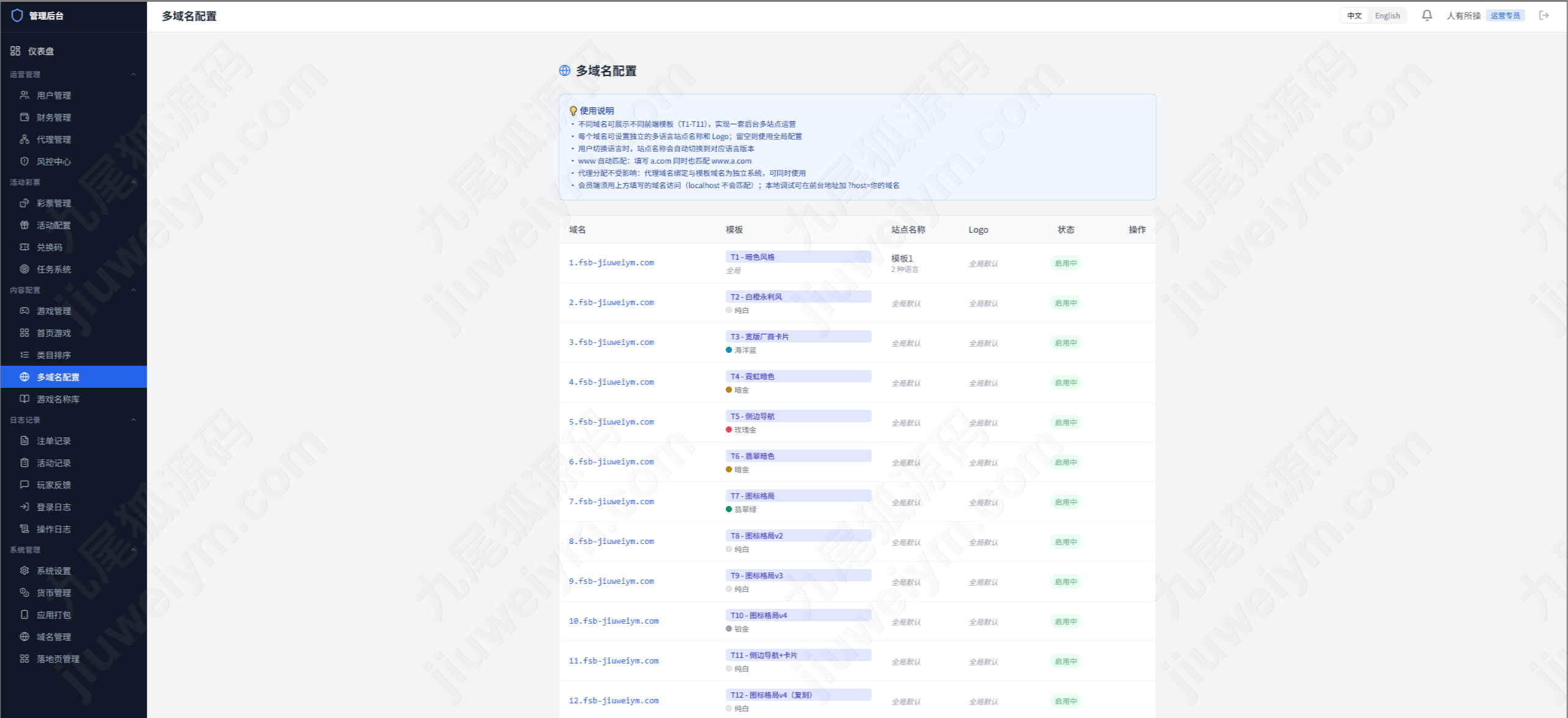The image size is (1568, 718).
Task: Open 仪表盘 dashboard icon in sidebar
Action: 15,51
